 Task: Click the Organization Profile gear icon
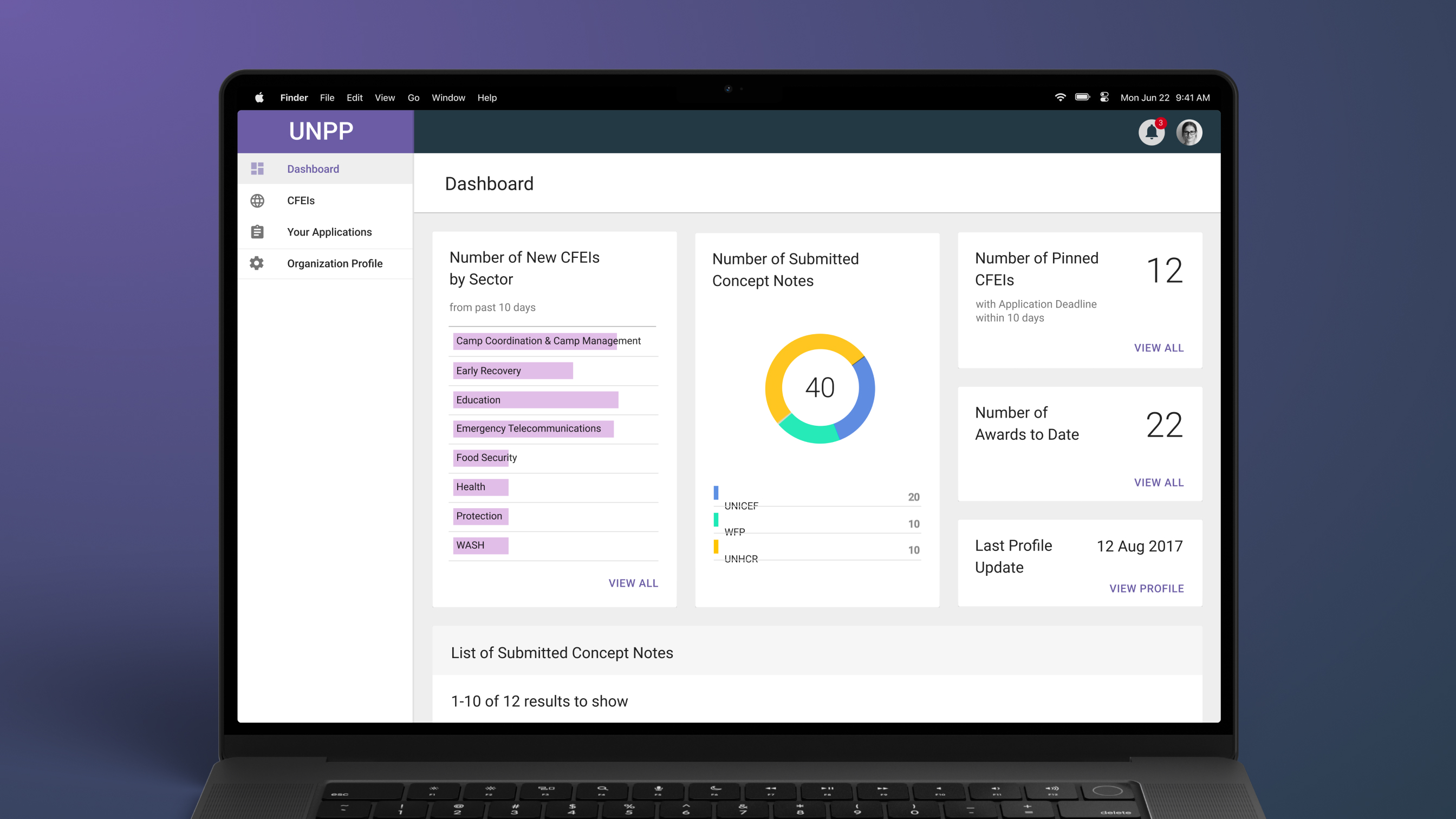257,263
